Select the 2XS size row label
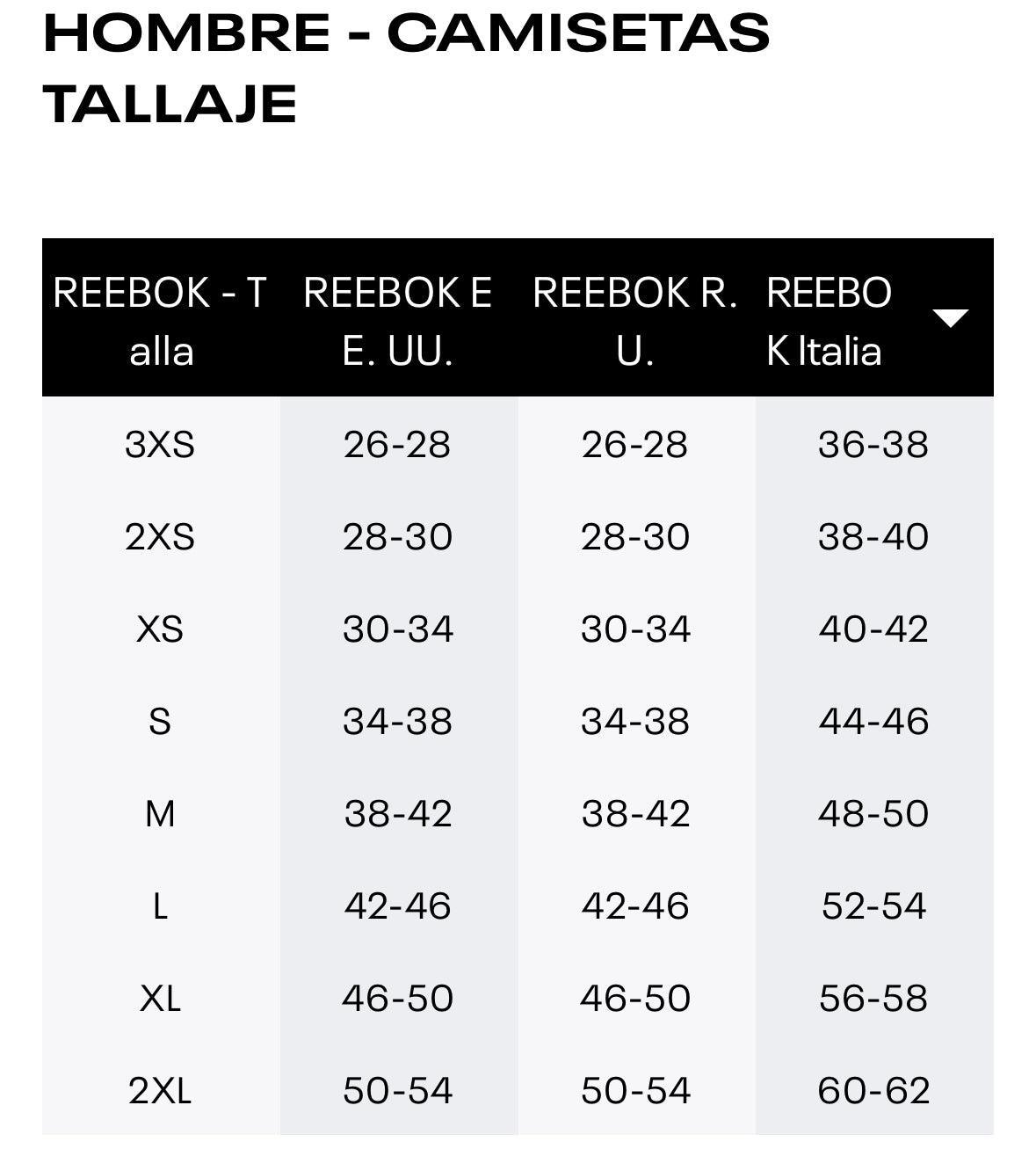1036x1149 pixels. point(160,537)
